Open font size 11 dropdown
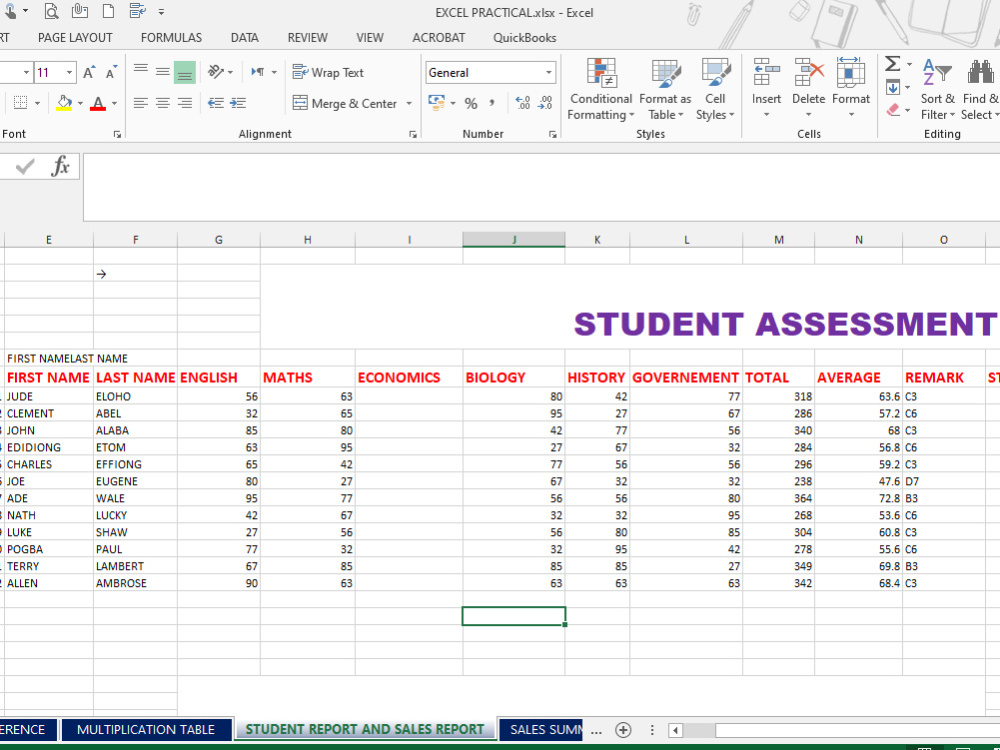 coord(70,73)
